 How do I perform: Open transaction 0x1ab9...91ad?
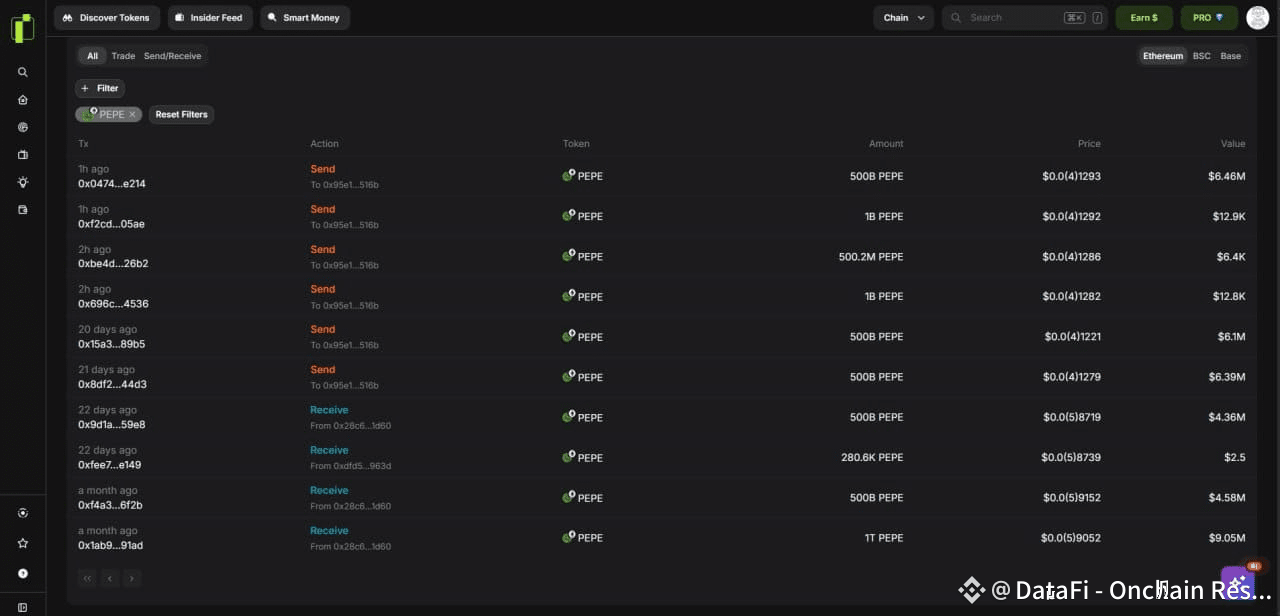(111, 545)
